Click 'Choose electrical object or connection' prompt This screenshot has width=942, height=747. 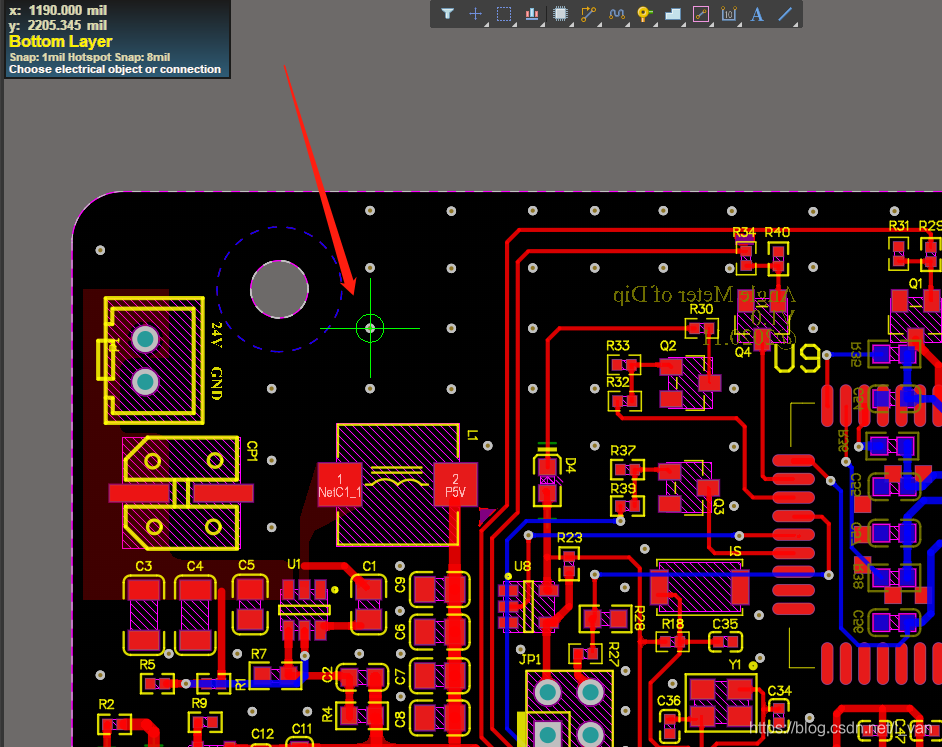pos(115,69)
